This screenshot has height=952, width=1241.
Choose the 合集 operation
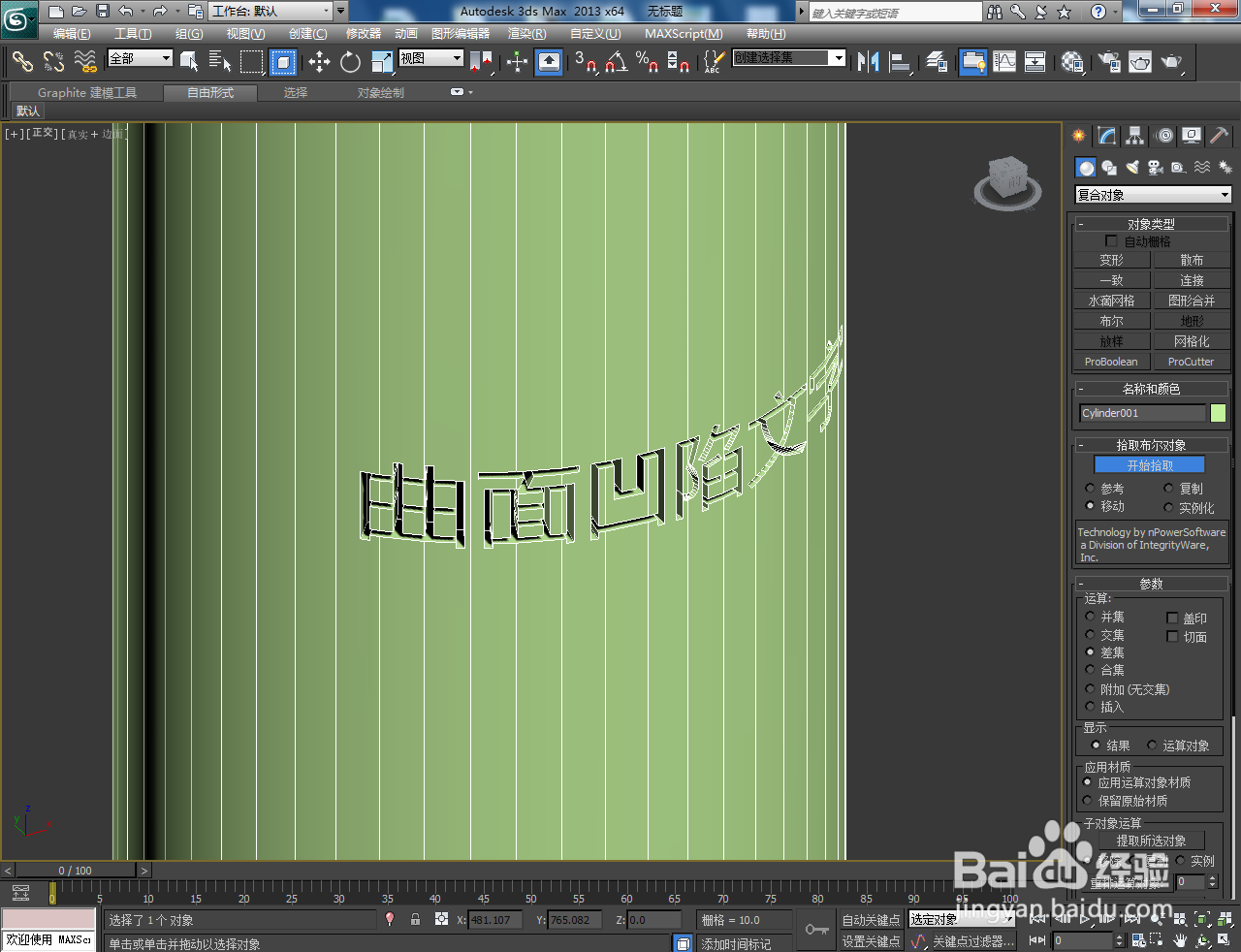click(x=1090, y=670)
